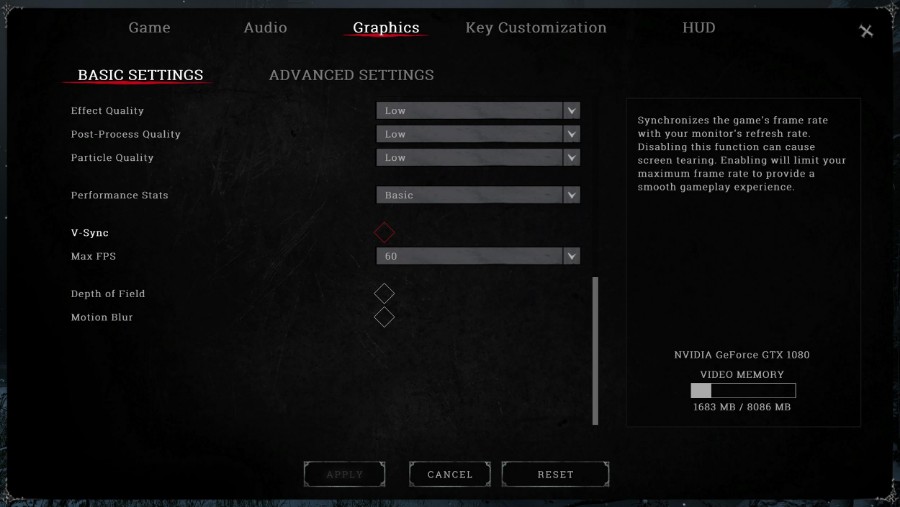Enable the V-Sync checkbox
Viewport: 900px width, 507px height.
384,233
